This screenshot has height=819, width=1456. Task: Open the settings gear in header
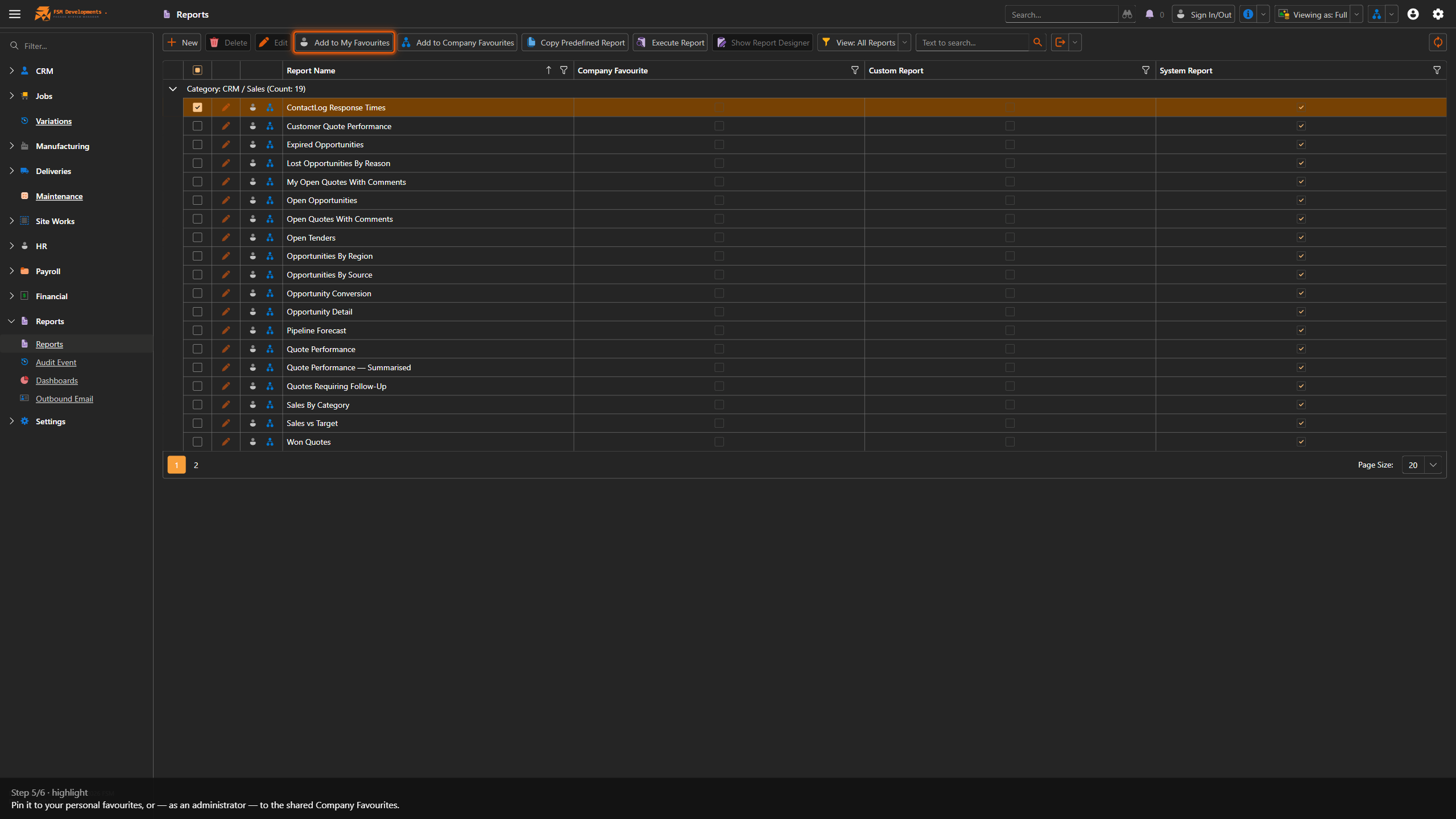(x=1438, y=14)
